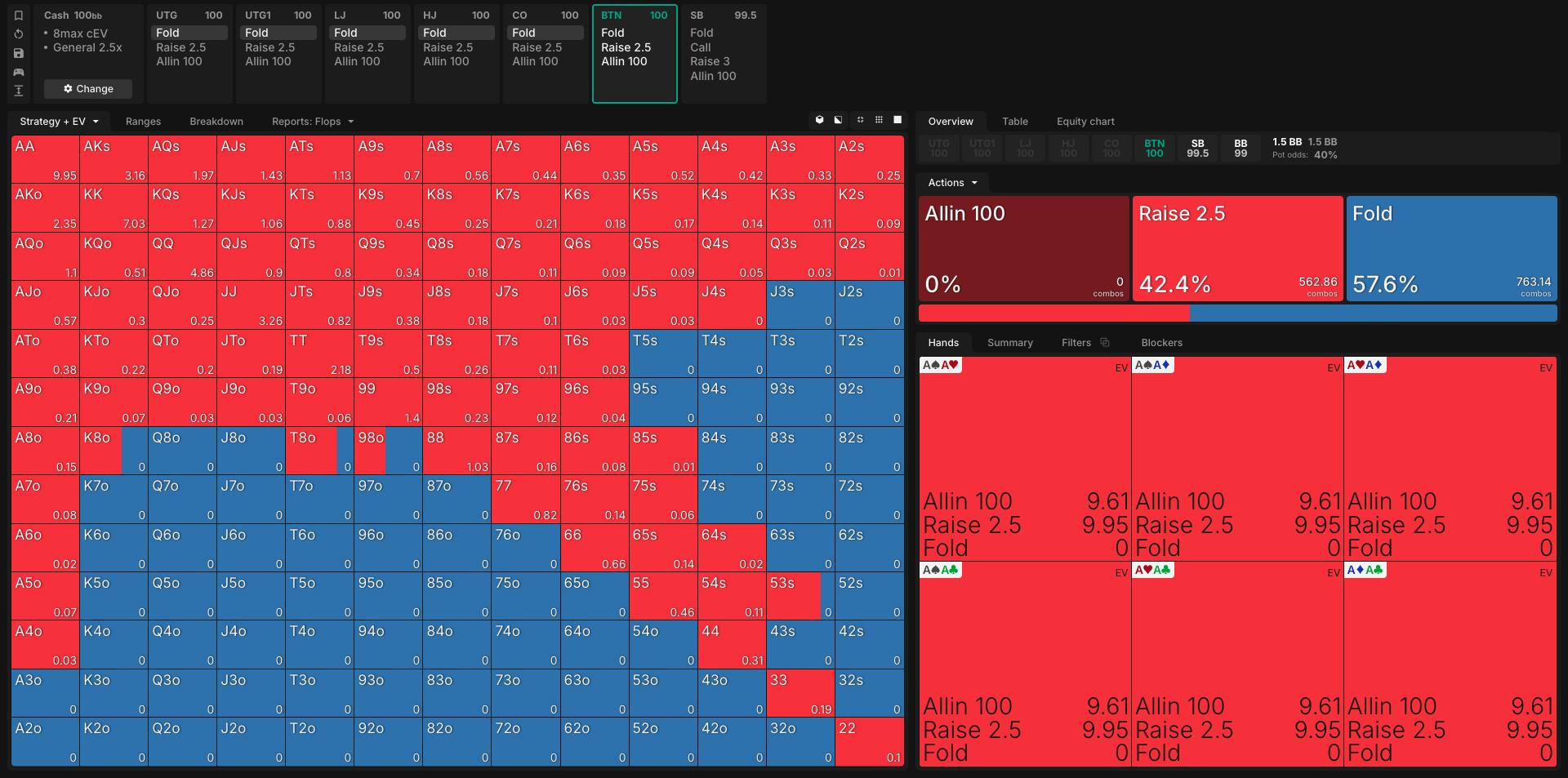Select the UTG 100 position chip

tap(939, 148)
